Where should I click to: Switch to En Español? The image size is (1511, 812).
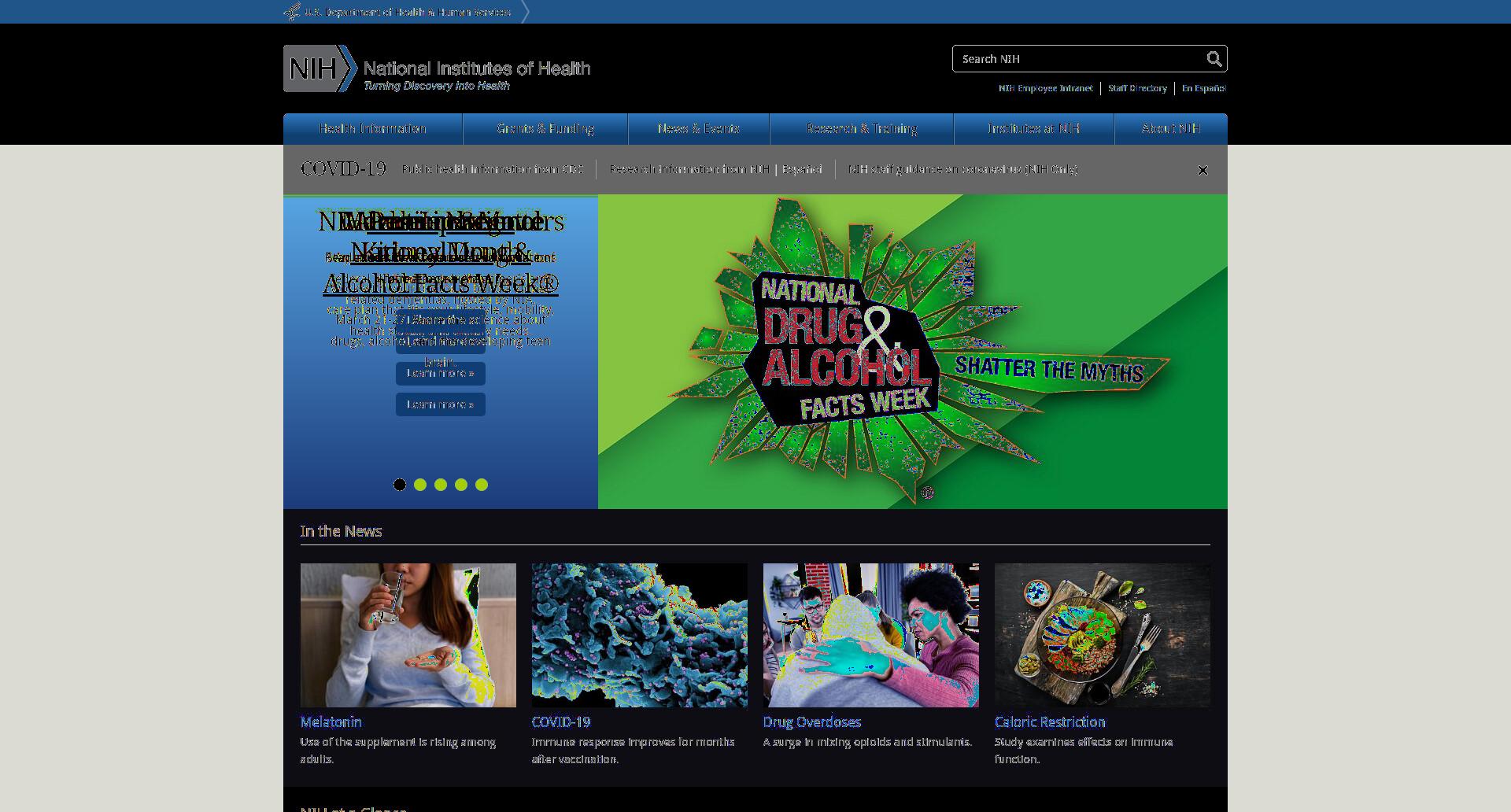[x=1203, y=88]
